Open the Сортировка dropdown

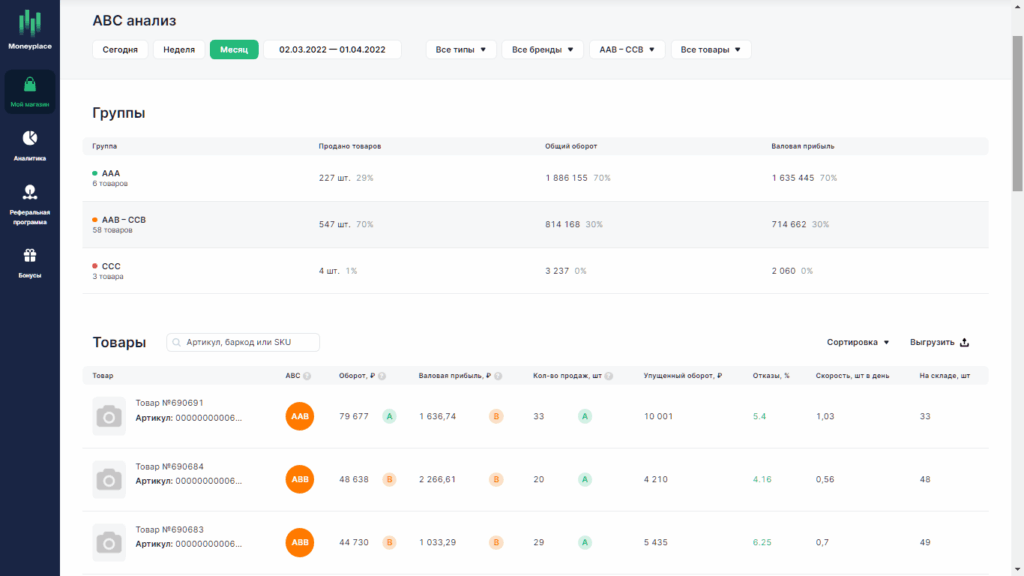pyautogui.click(x=857, y=342)
